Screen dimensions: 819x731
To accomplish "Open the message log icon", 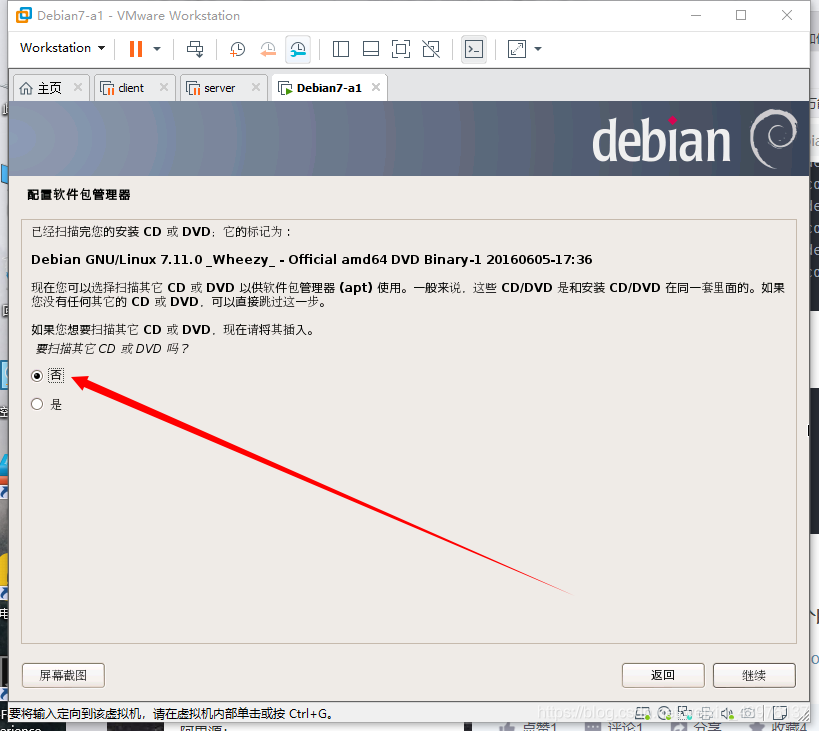I will coord(780,713).
